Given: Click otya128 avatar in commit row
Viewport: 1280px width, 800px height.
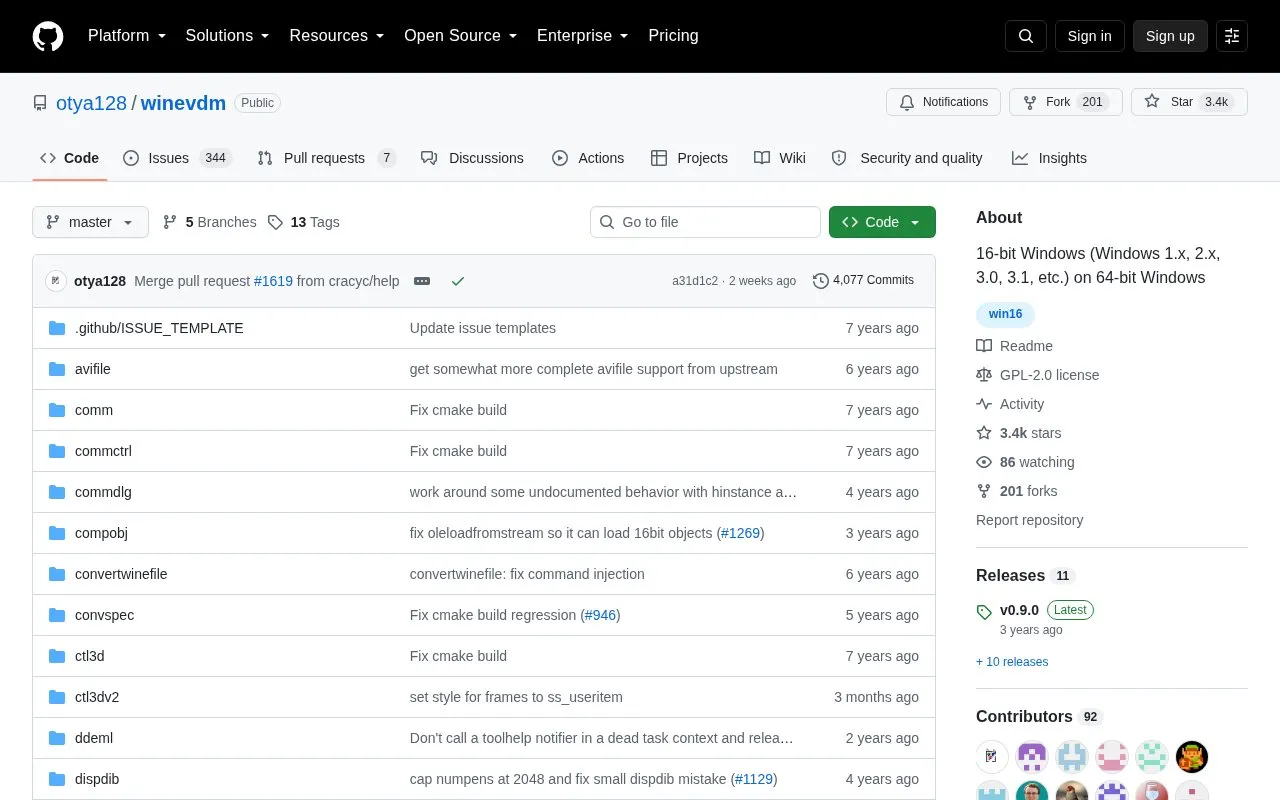Looking at the screenshot, I should pos(56,281).
